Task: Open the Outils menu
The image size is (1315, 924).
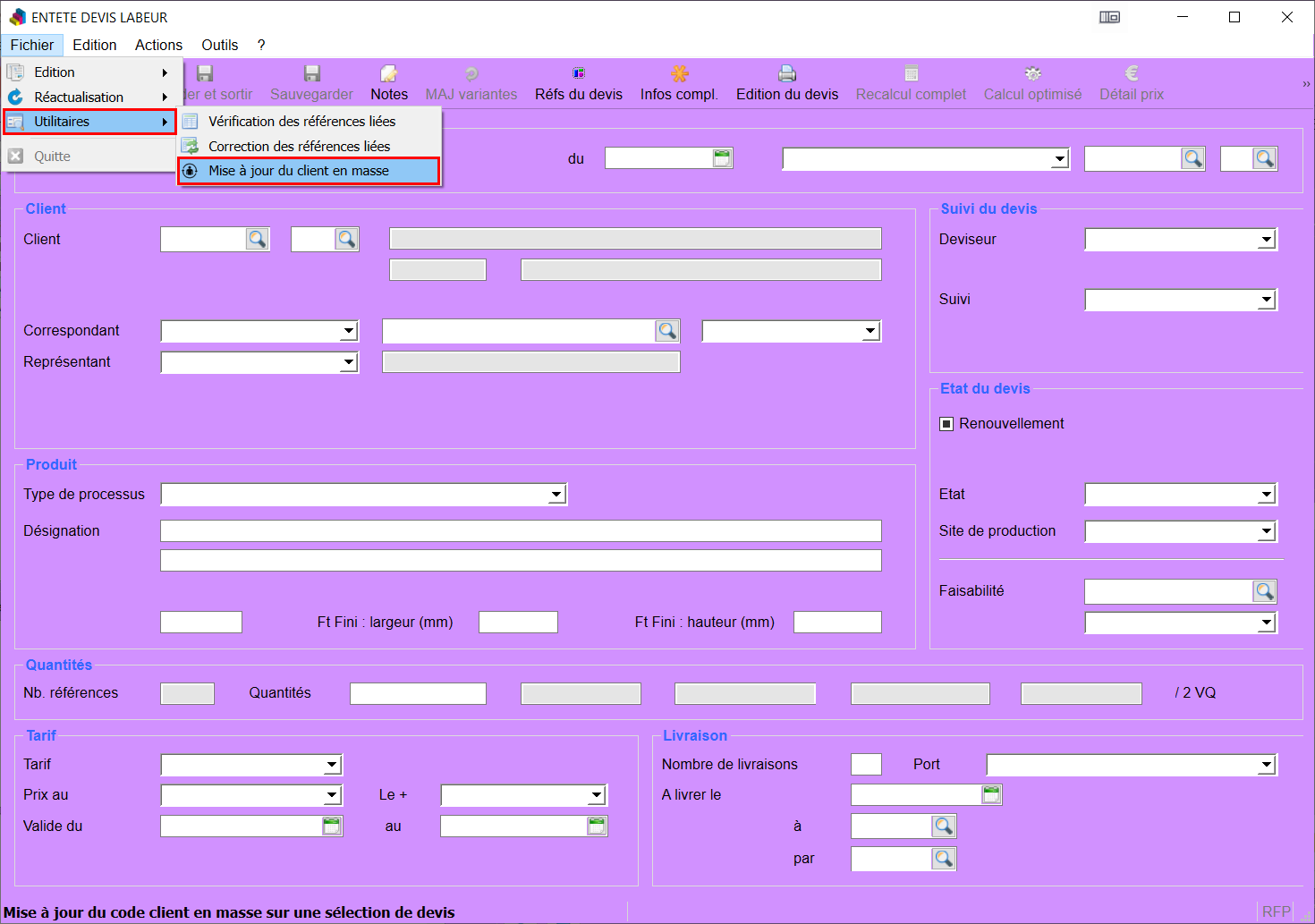Action: 219,45
